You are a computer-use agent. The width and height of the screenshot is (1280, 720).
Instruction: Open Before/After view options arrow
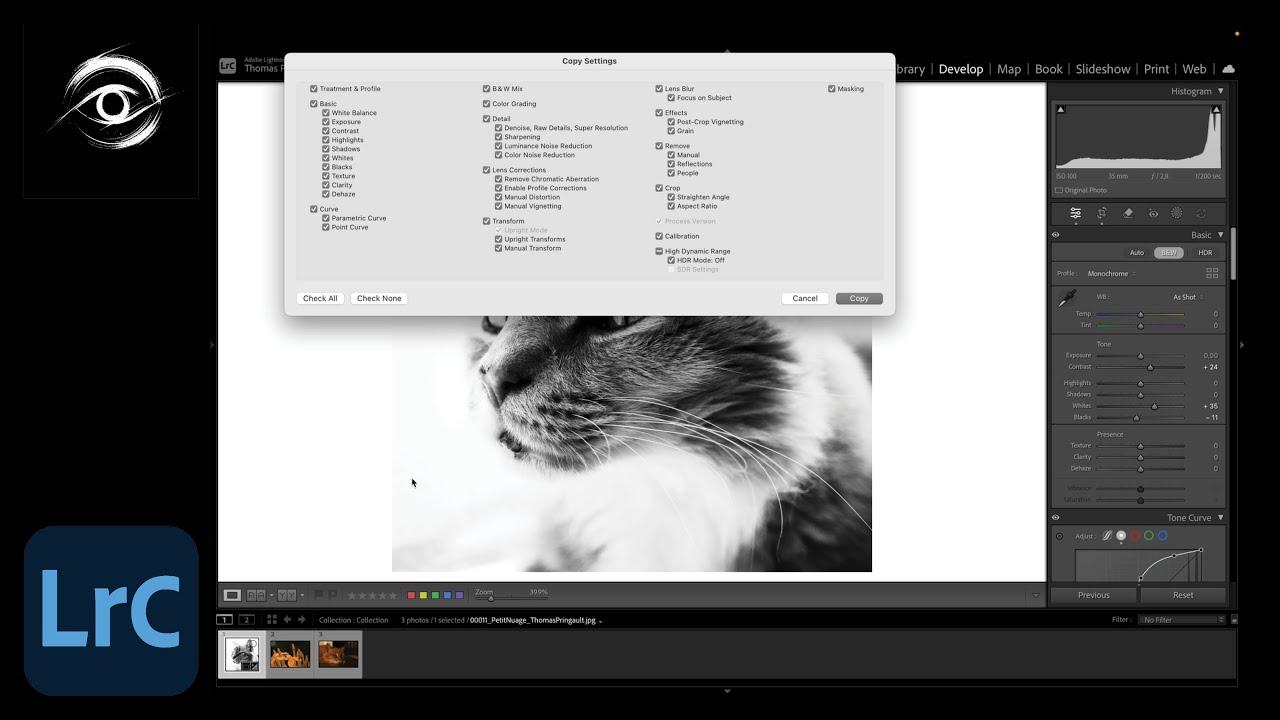click(x=301, y=595)
